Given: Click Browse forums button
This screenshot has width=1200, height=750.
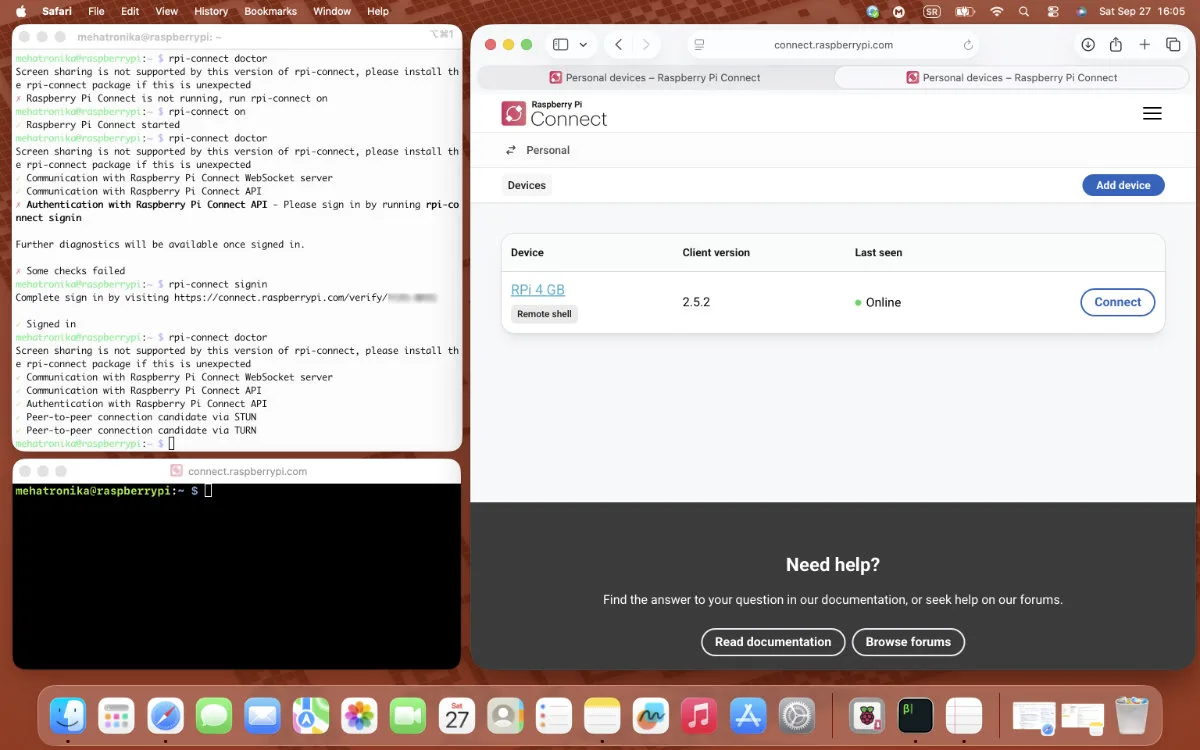Looking at the screenshot, I should tap(908, 642).
